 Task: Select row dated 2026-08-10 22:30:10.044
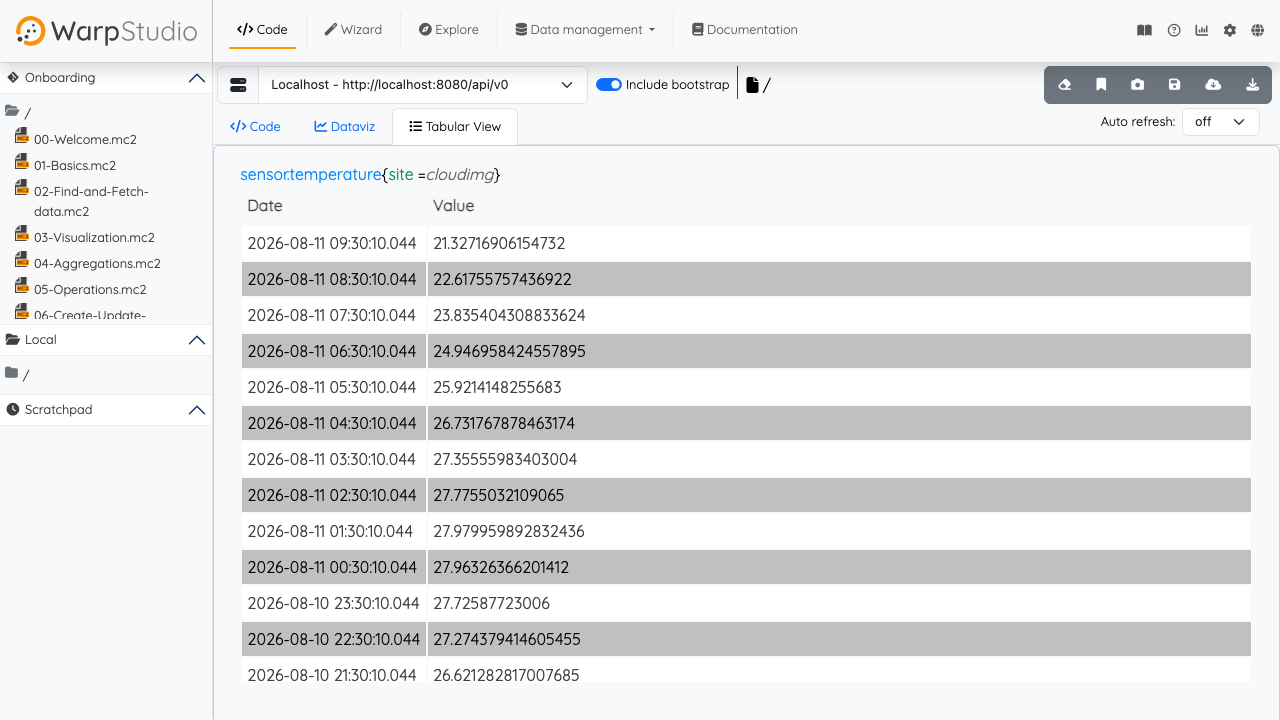(746, 639)
